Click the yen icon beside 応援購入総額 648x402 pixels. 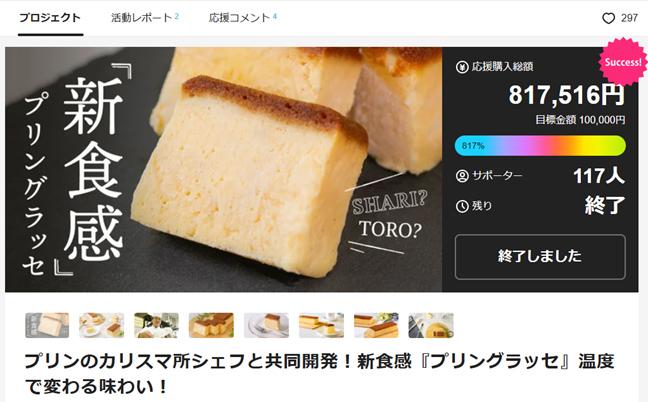(462, 67)
